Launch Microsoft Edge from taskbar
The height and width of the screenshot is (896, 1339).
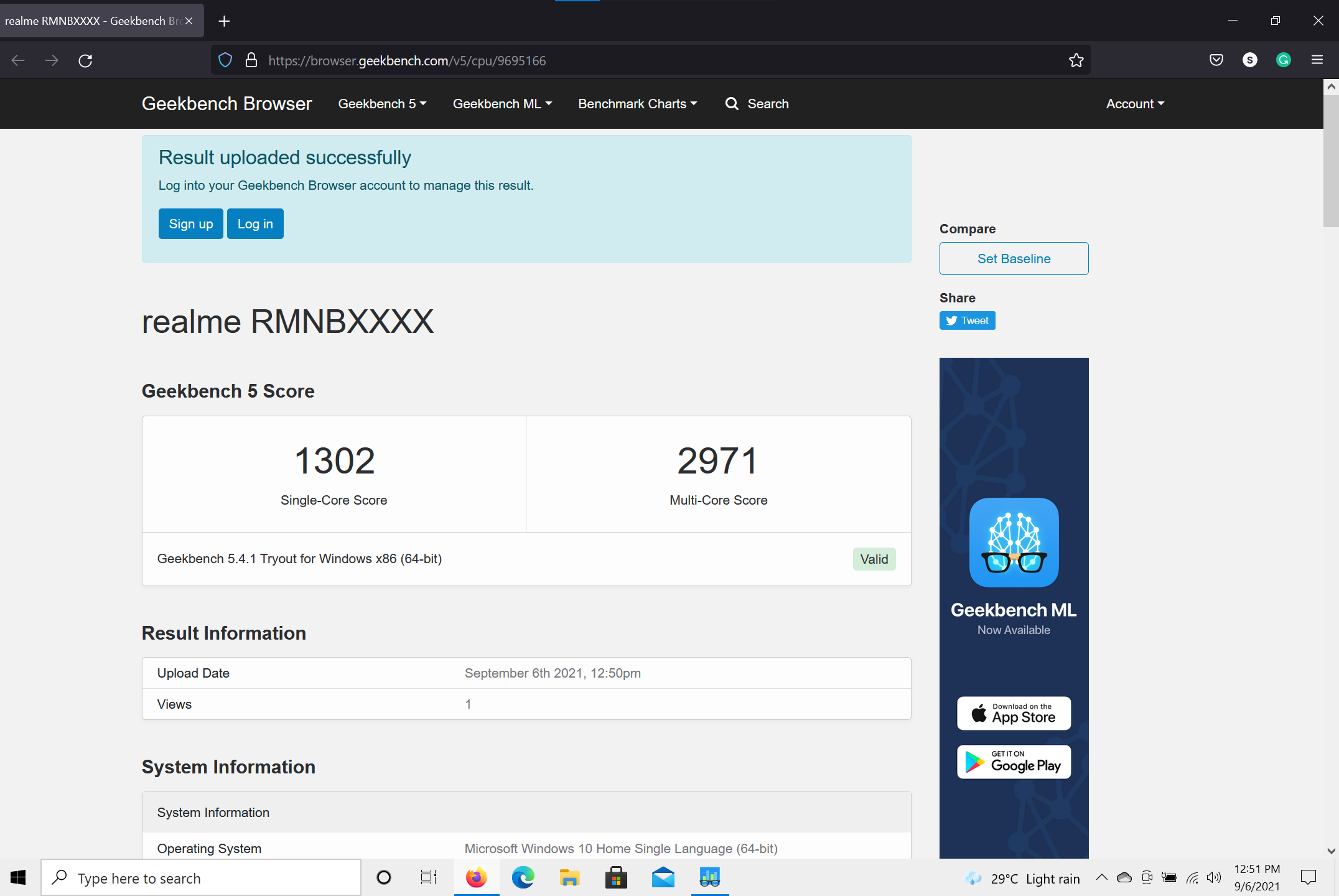coord(523,878)
